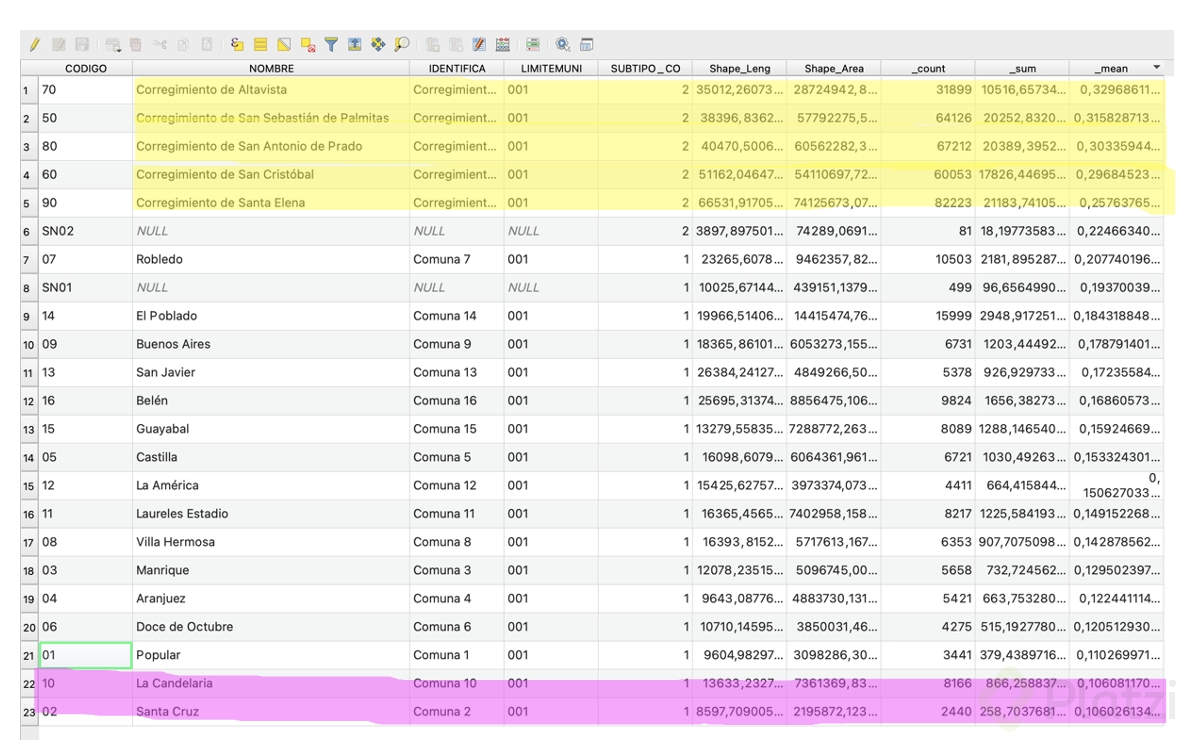Click the _mean column sort arrow
Viewport: 1188px width, 740px height.
click(1157, 68)
